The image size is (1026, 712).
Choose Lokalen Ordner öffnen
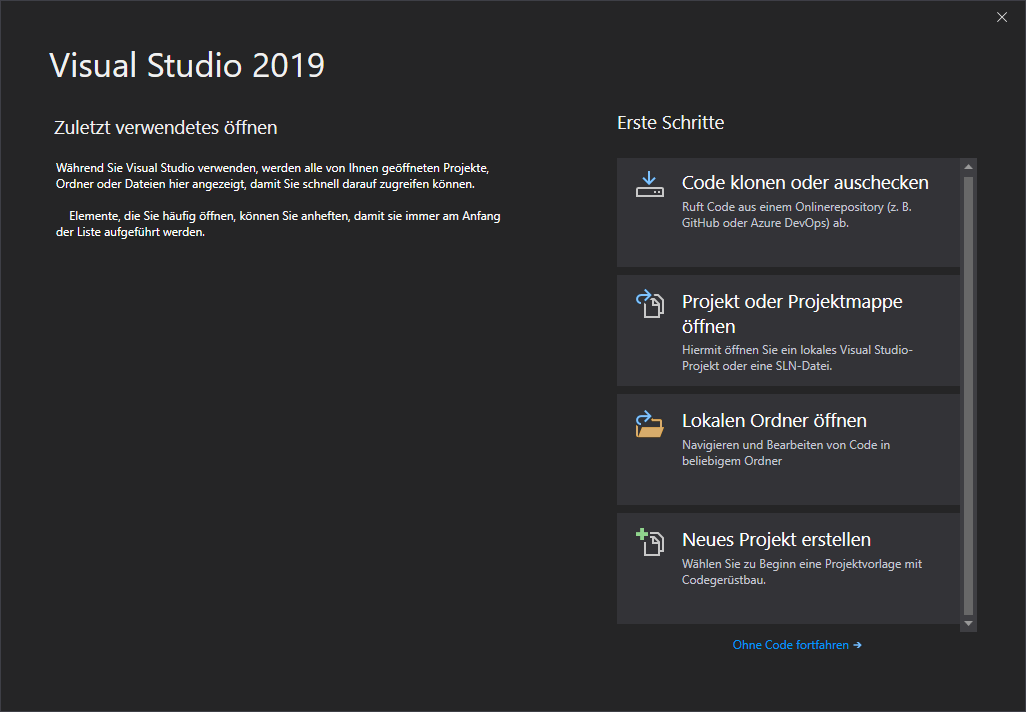(x=774, y=421)
